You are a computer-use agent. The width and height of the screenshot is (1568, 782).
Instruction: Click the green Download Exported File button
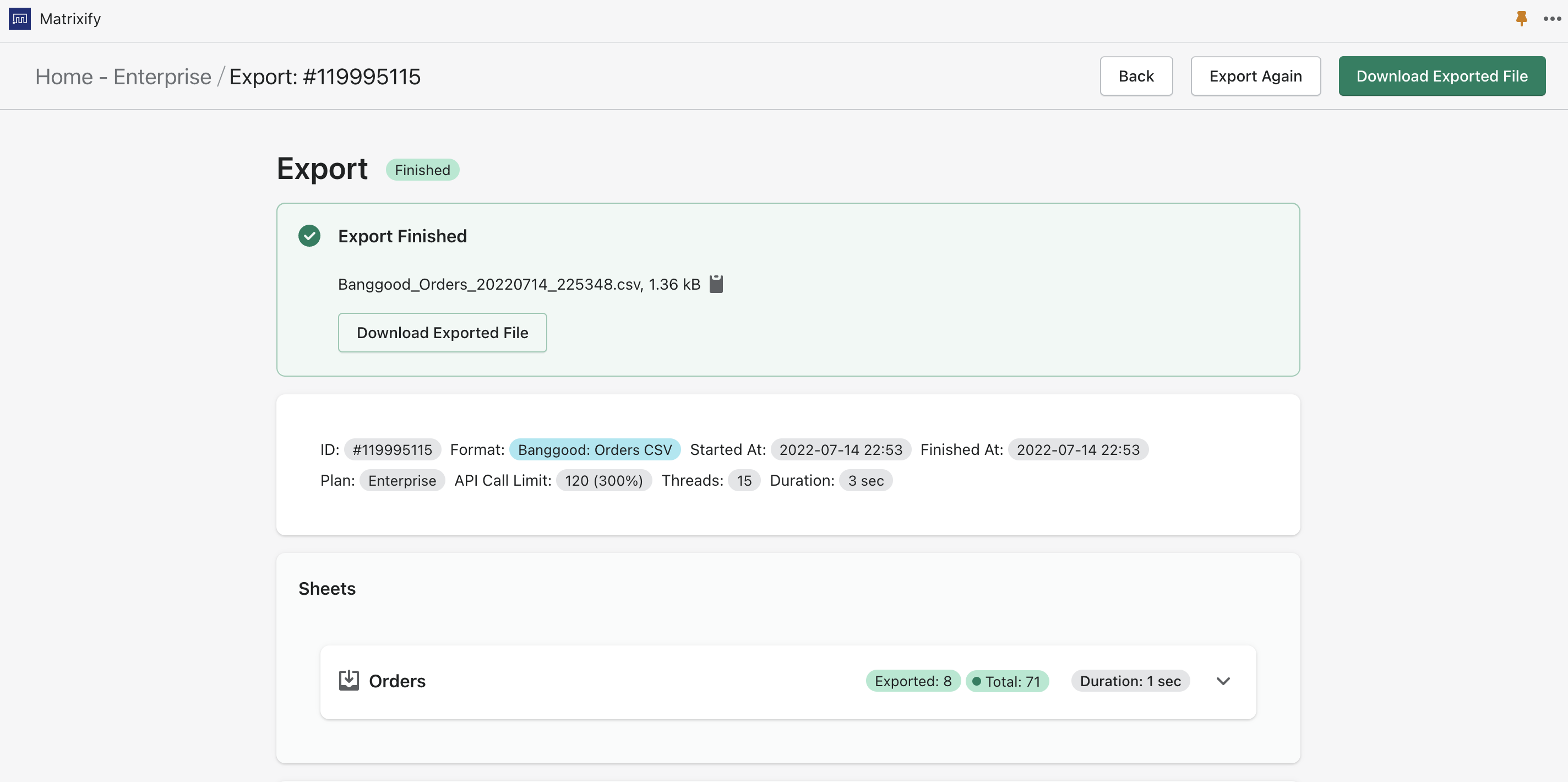(x=1442, y=75)
